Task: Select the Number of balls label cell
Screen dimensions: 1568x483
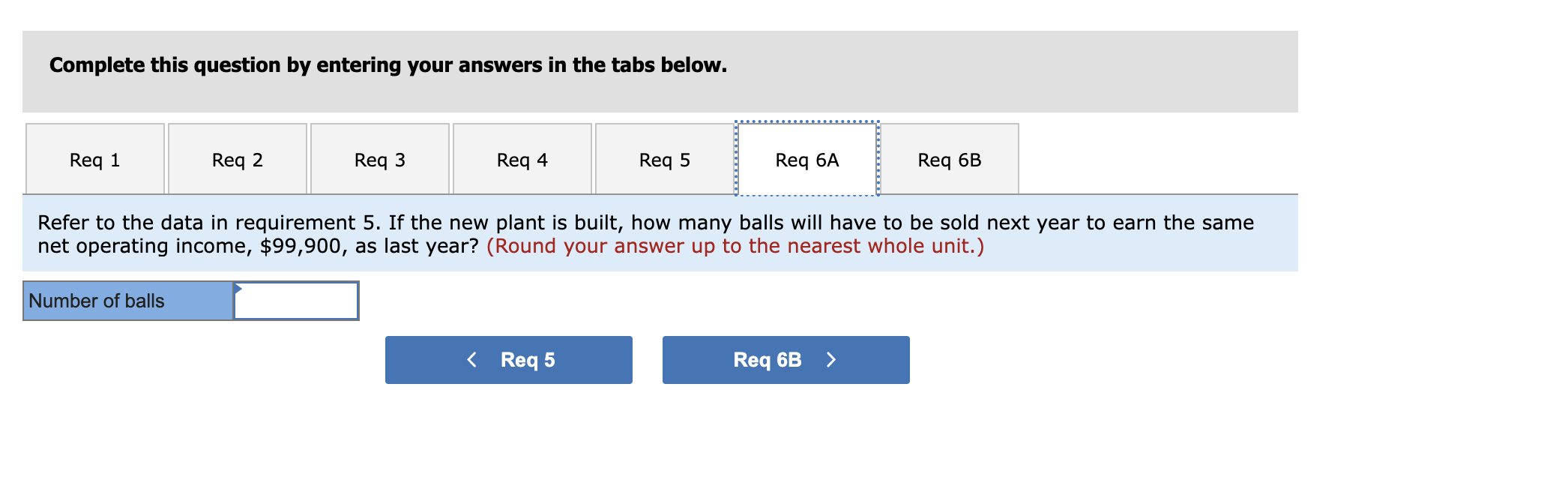Action: point(126,300)
